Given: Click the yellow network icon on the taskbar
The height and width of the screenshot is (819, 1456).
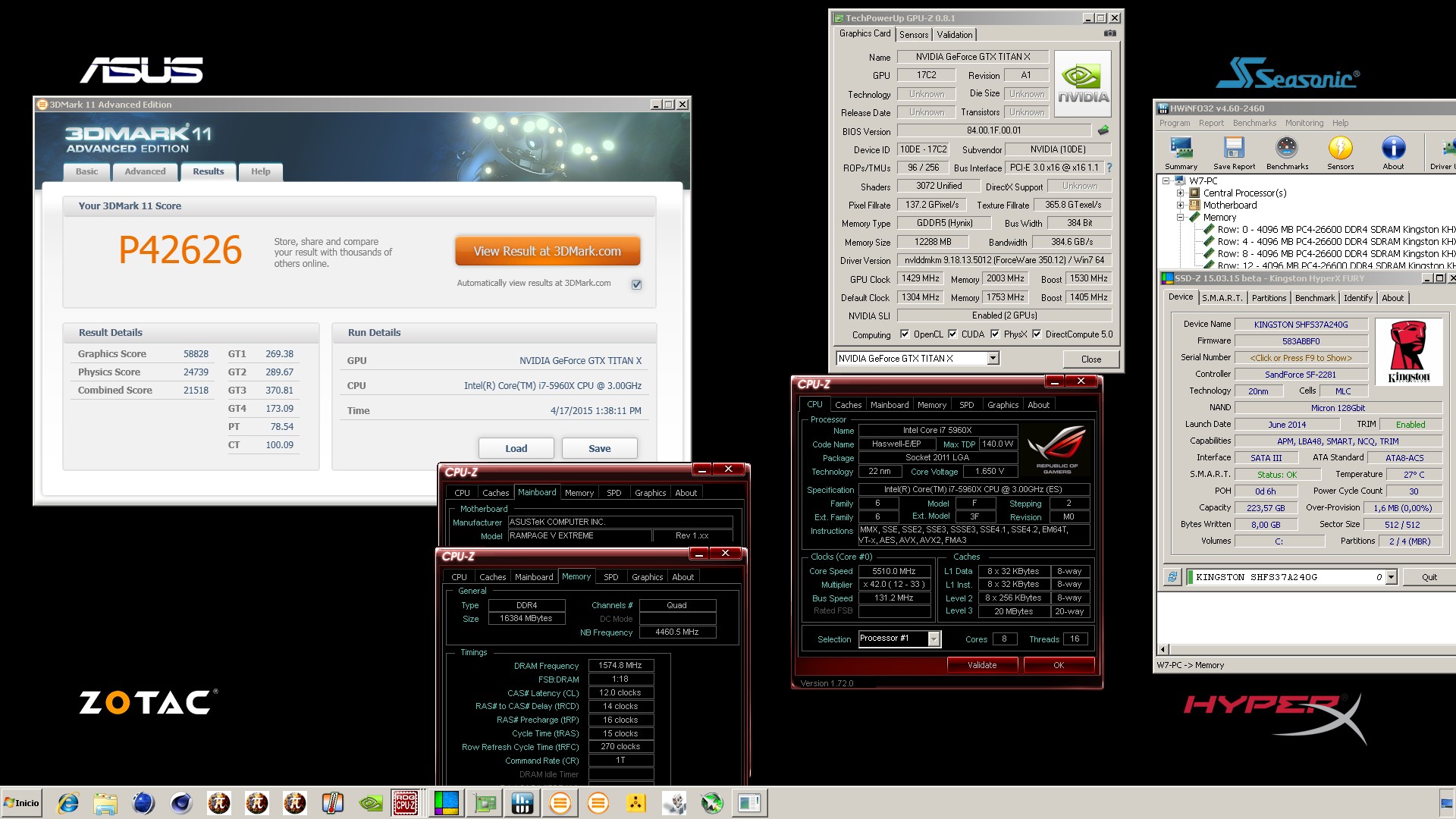Looking at the screenshot, I should (x=635, y=803).
